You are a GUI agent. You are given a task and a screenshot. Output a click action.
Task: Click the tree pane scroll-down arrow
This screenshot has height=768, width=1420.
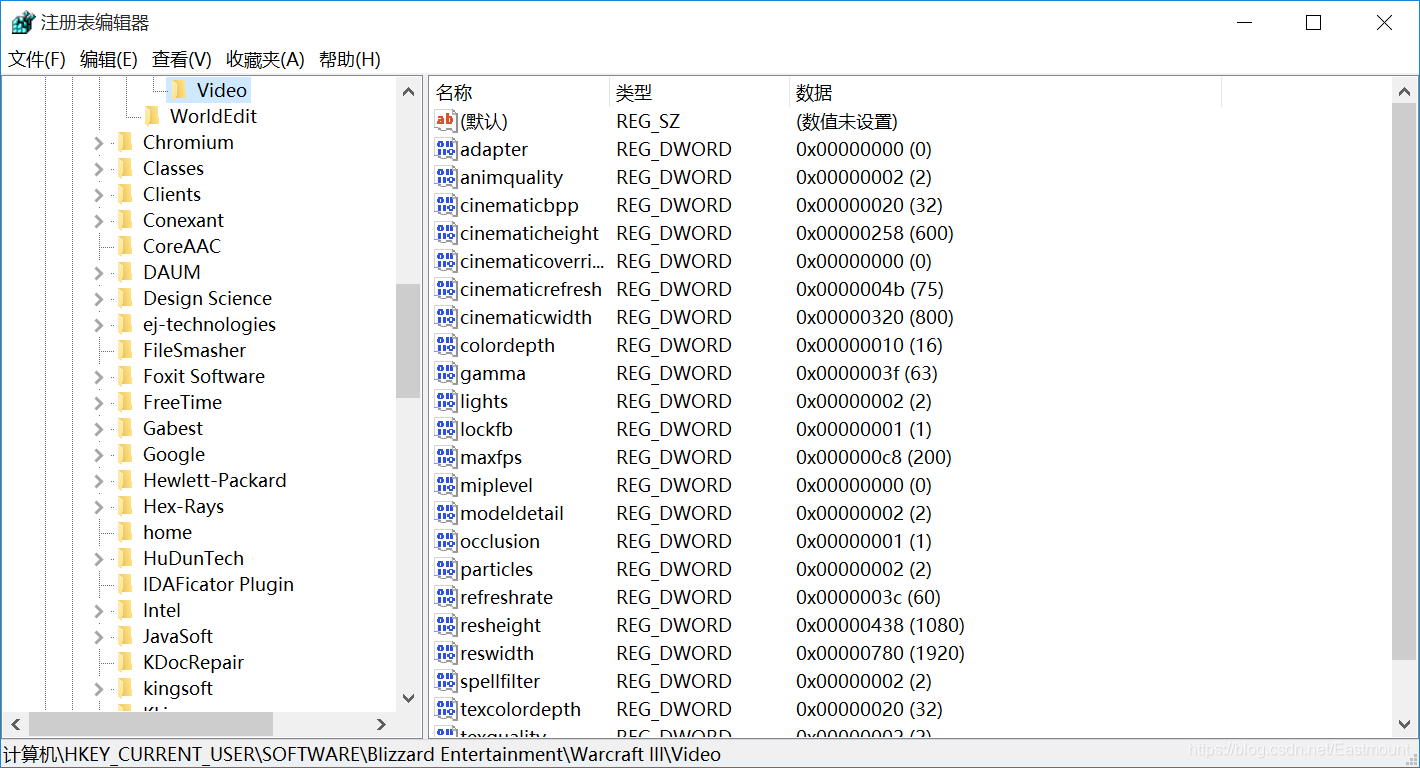point(408,698)
